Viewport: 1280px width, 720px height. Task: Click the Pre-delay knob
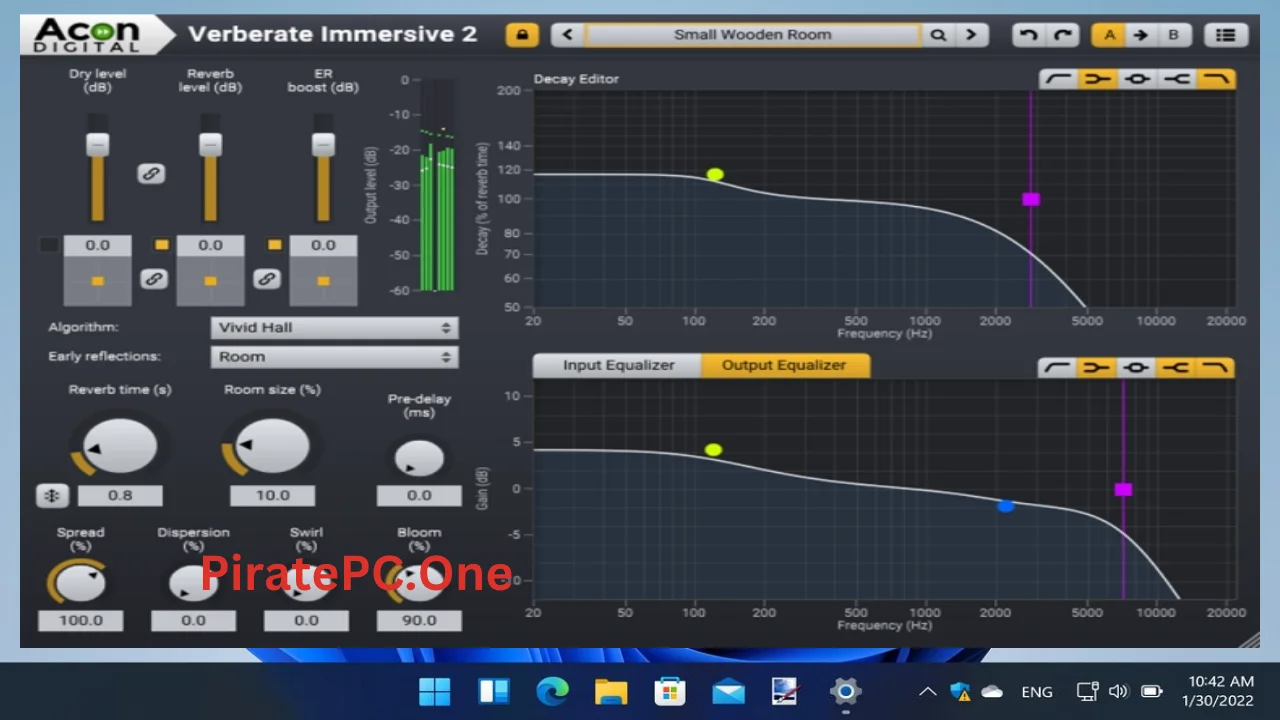(x=419, y=459)
